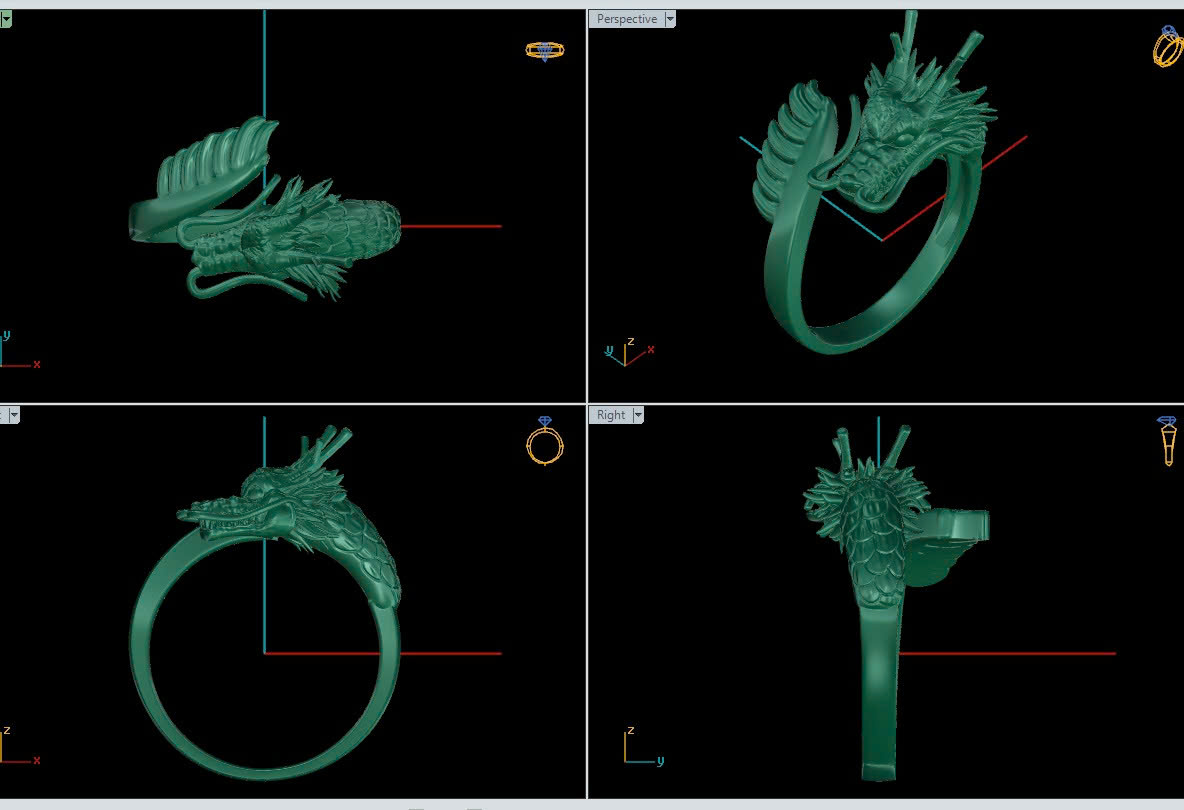Expand the lower-left viewport menu arrow
This screenshot has height=810, width=1184.
[x=13, y=415]
